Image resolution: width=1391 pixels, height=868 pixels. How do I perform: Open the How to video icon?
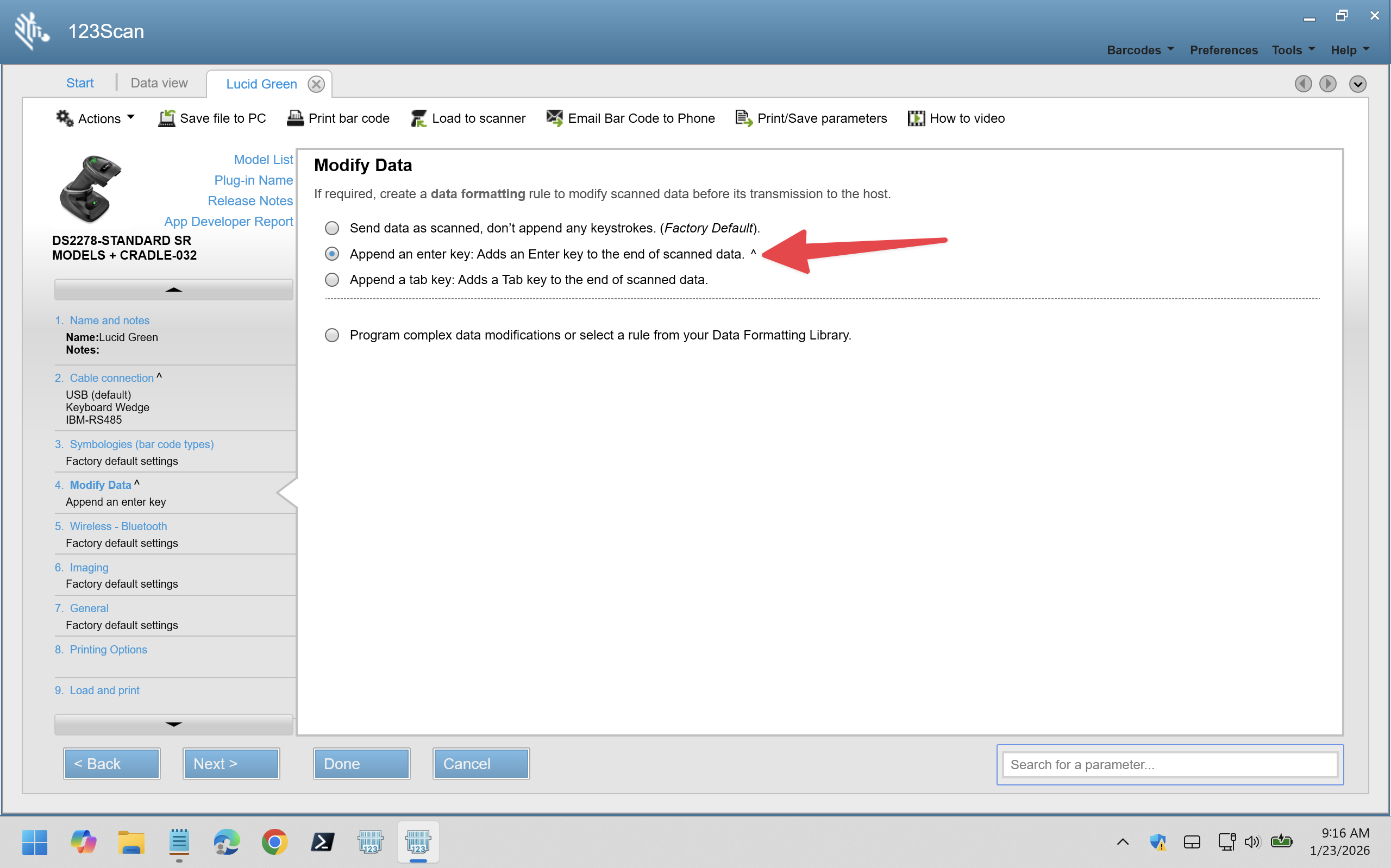916,118
